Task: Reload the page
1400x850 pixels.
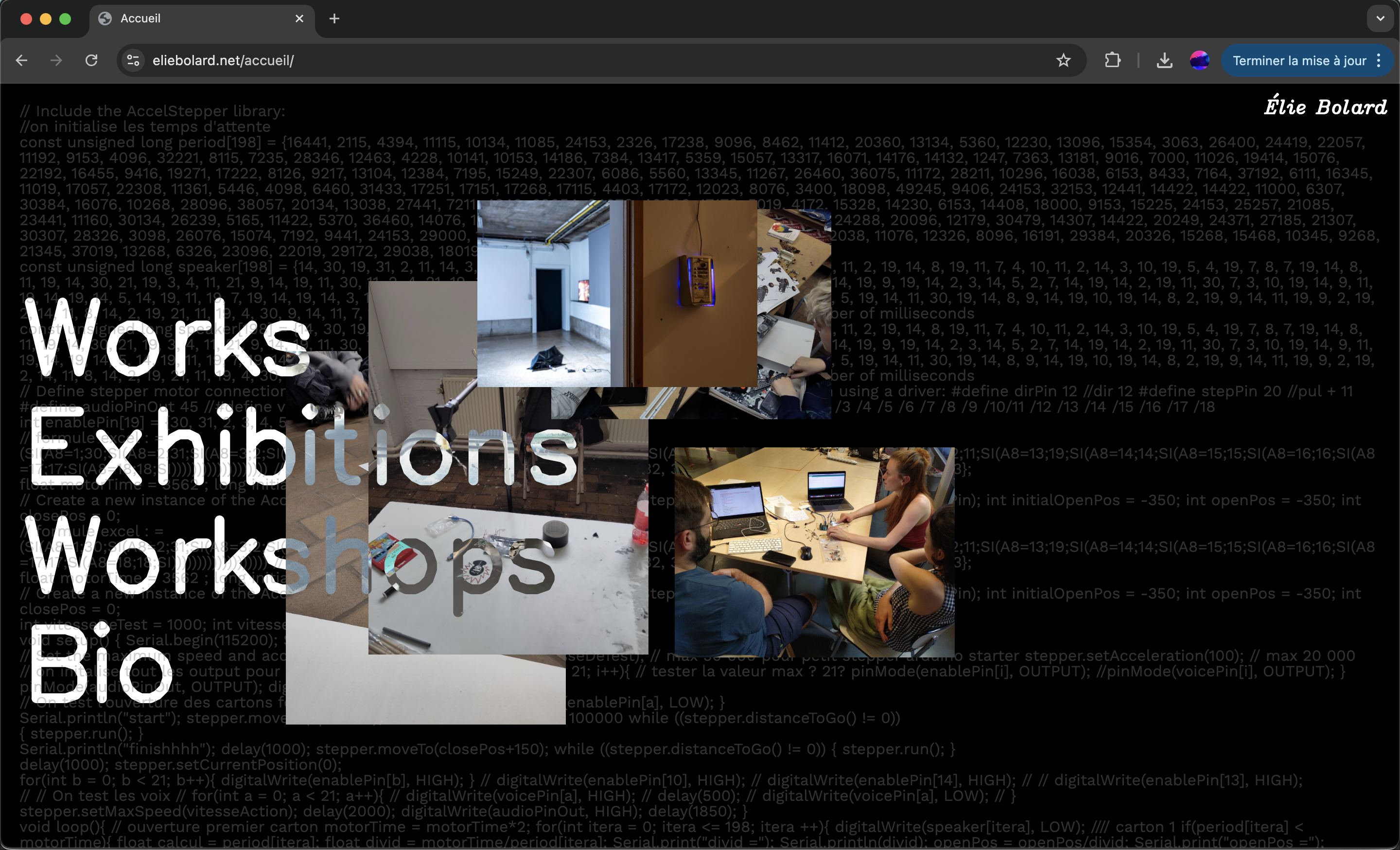Action: tap(91, 60)
